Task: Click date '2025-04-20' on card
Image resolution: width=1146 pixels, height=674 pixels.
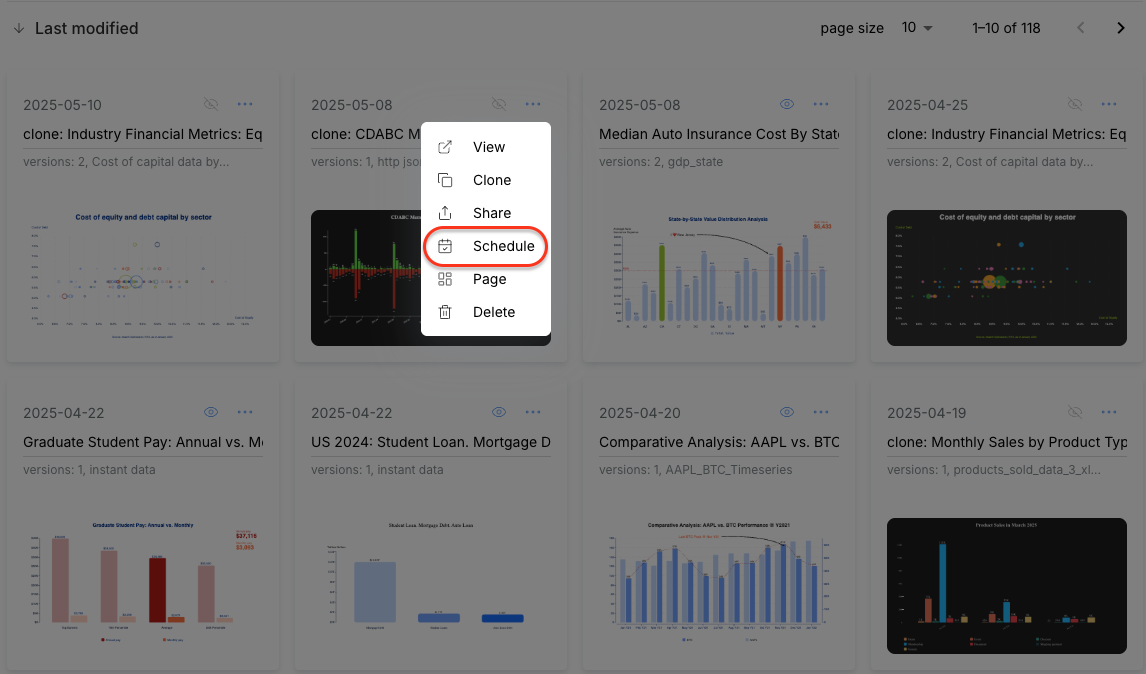Action: tap(640, 413)
